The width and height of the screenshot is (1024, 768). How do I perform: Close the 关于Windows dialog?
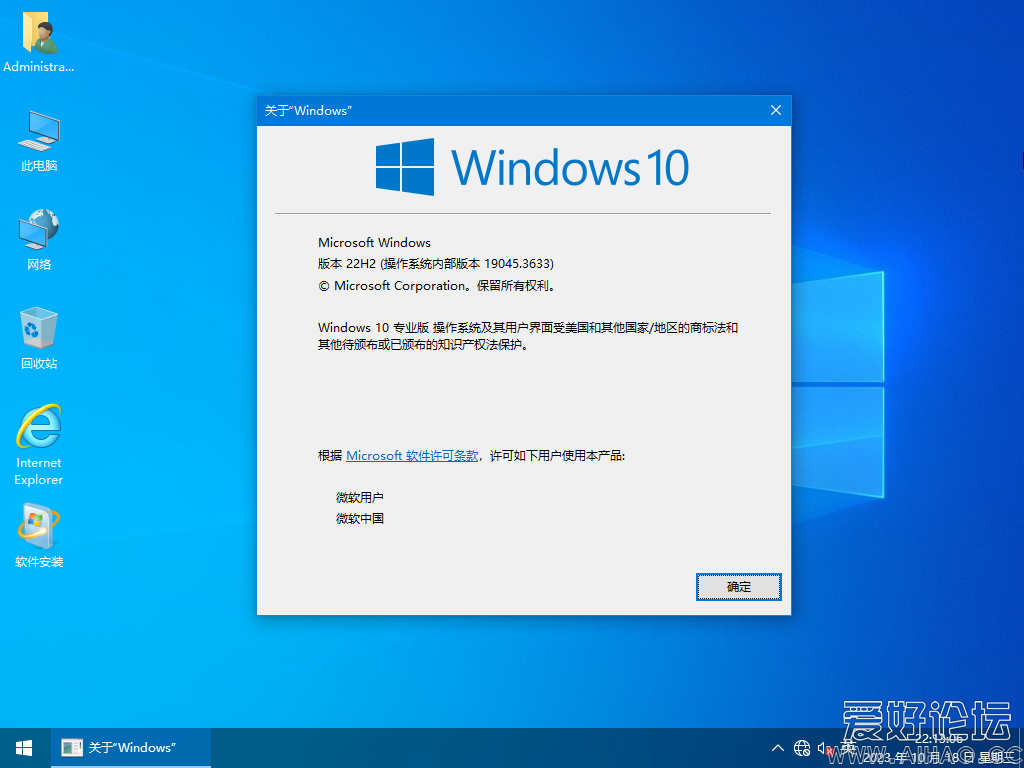click(775, 110)
